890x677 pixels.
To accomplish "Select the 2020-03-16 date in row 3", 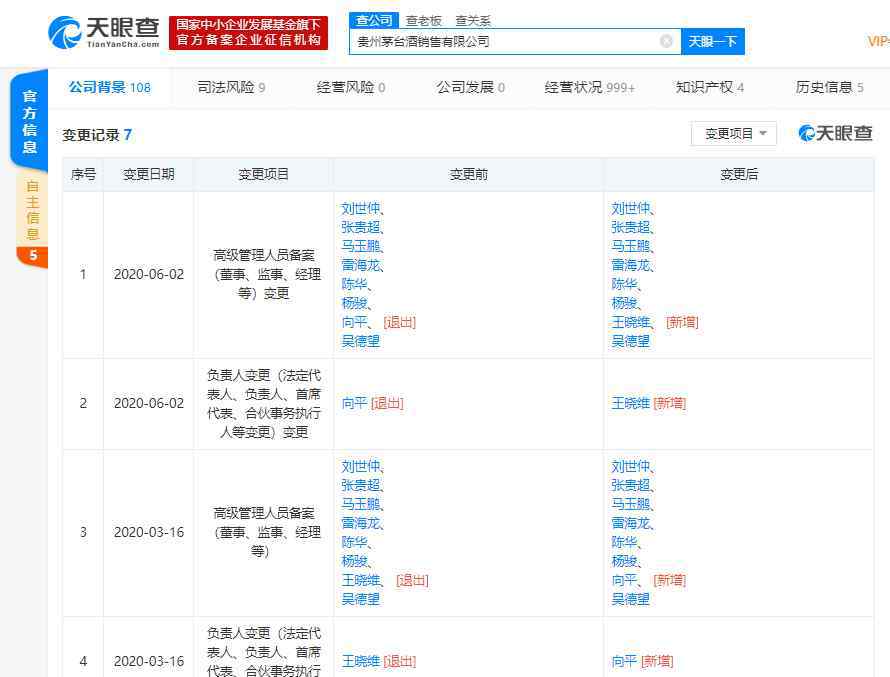I will 149,532.
